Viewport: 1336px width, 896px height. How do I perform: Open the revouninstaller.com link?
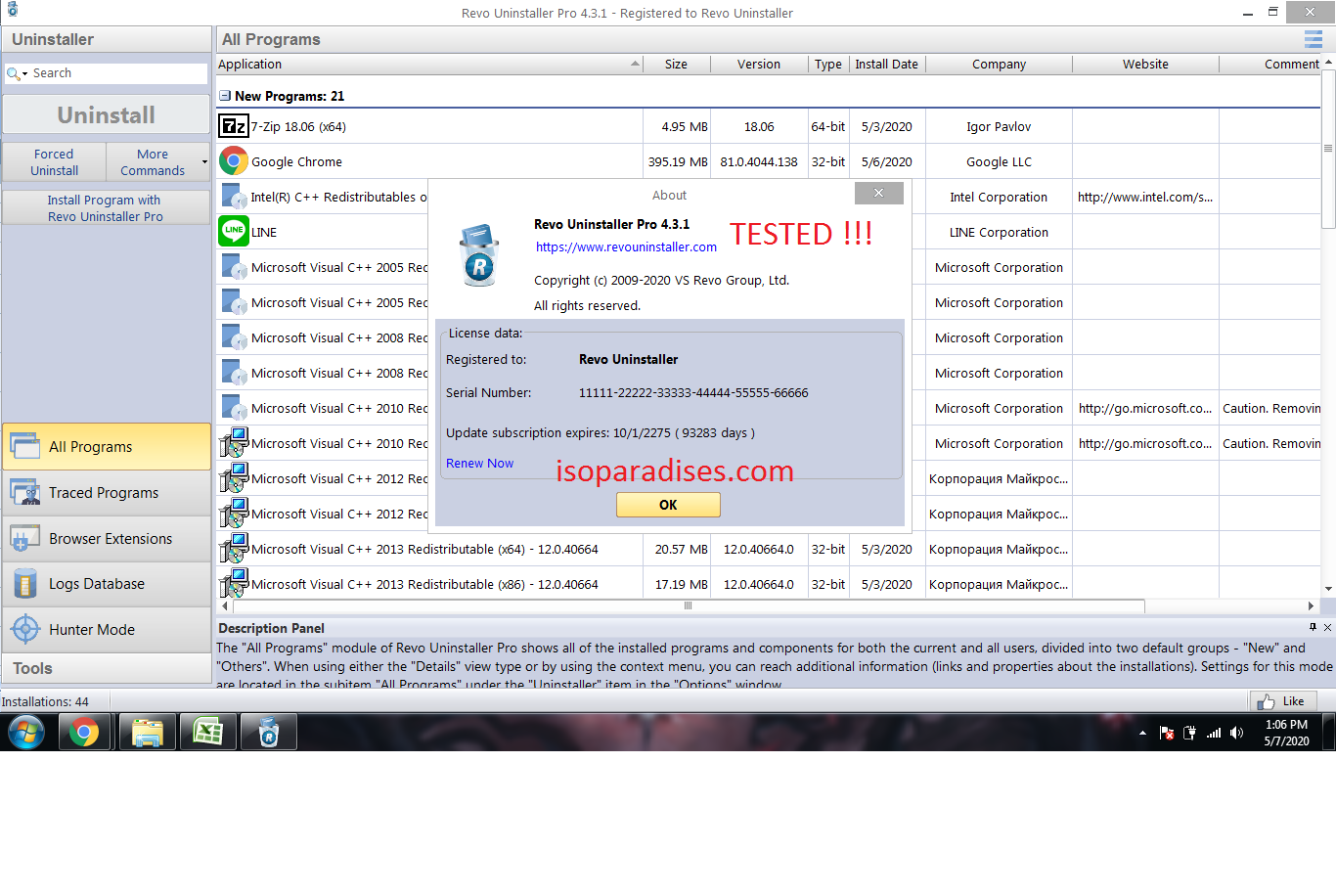click(x=626, y=246)
